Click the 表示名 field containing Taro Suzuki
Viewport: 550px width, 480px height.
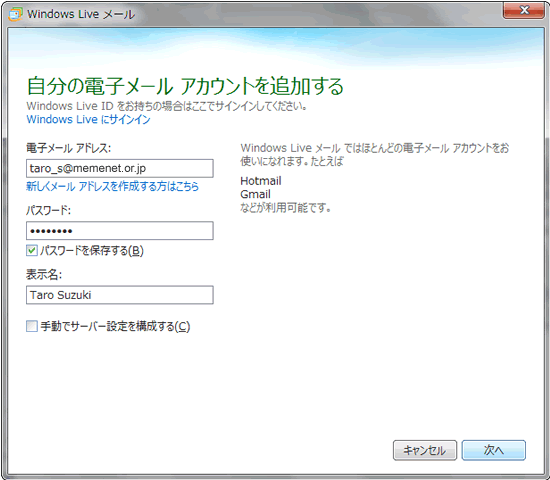[x=120, y=295]
